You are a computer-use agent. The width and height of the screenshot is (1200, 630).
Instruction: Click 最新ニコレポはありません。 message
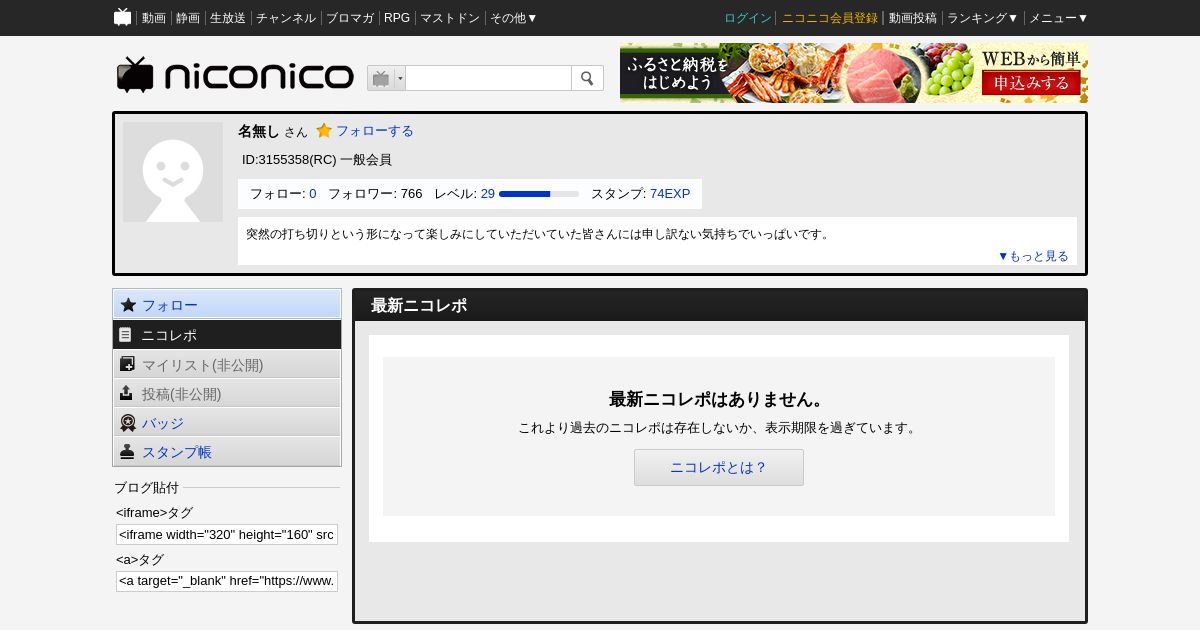click(x=719, y=399)
